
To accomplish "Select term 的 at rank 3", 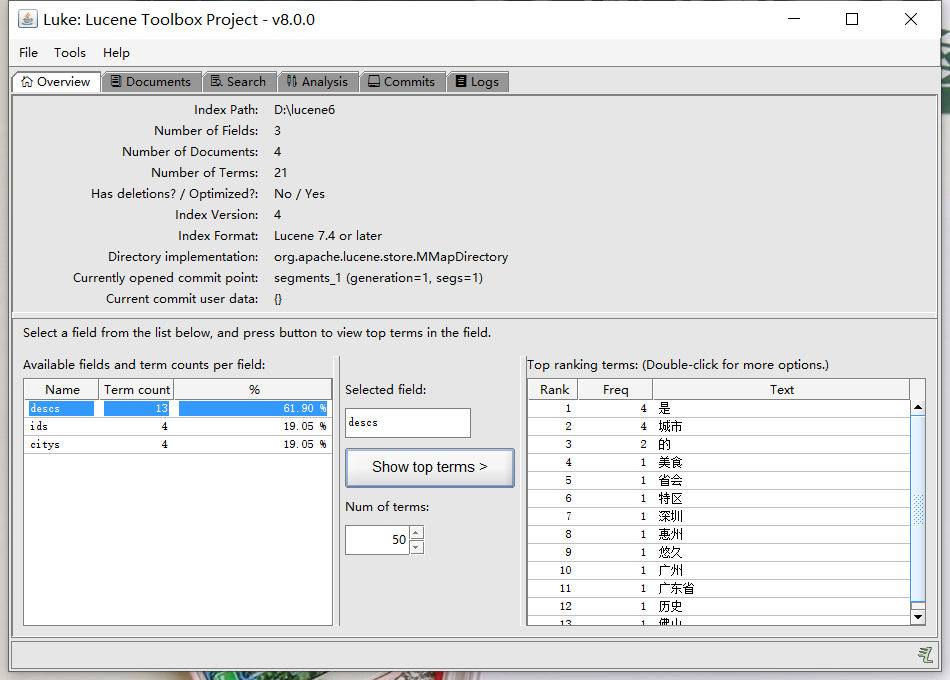I will click(x=719, y=444).
